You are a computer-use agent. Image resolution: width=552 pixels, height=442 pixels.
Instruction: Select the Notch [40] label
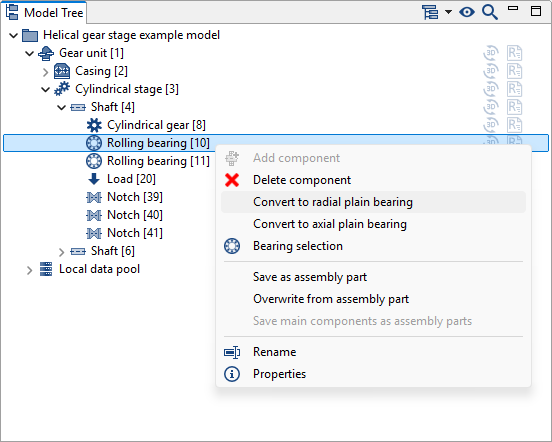coord(135,215)
